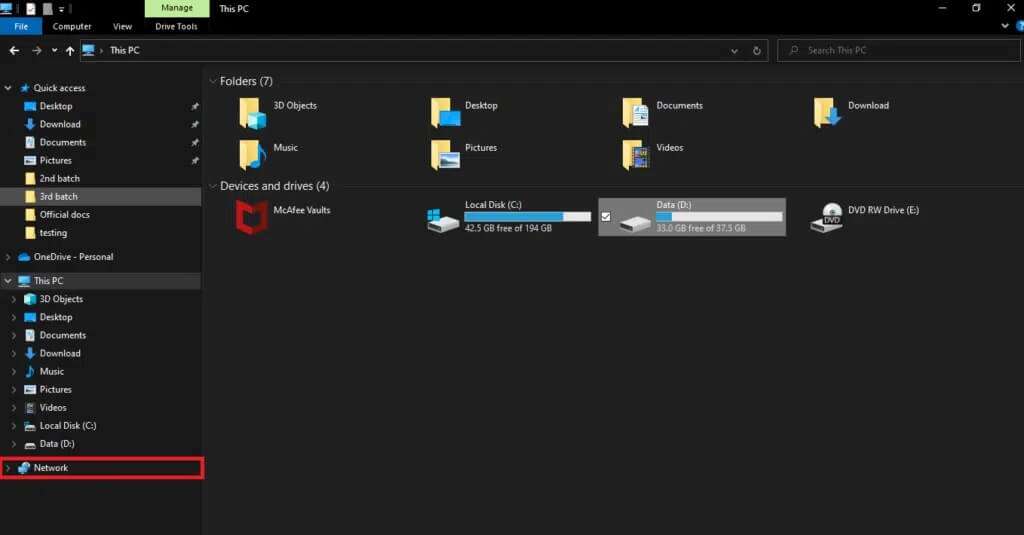Screen dimensions: 1024x535
Task: Collapse the Folders (7) group
Action: click(x=212, y=81)
